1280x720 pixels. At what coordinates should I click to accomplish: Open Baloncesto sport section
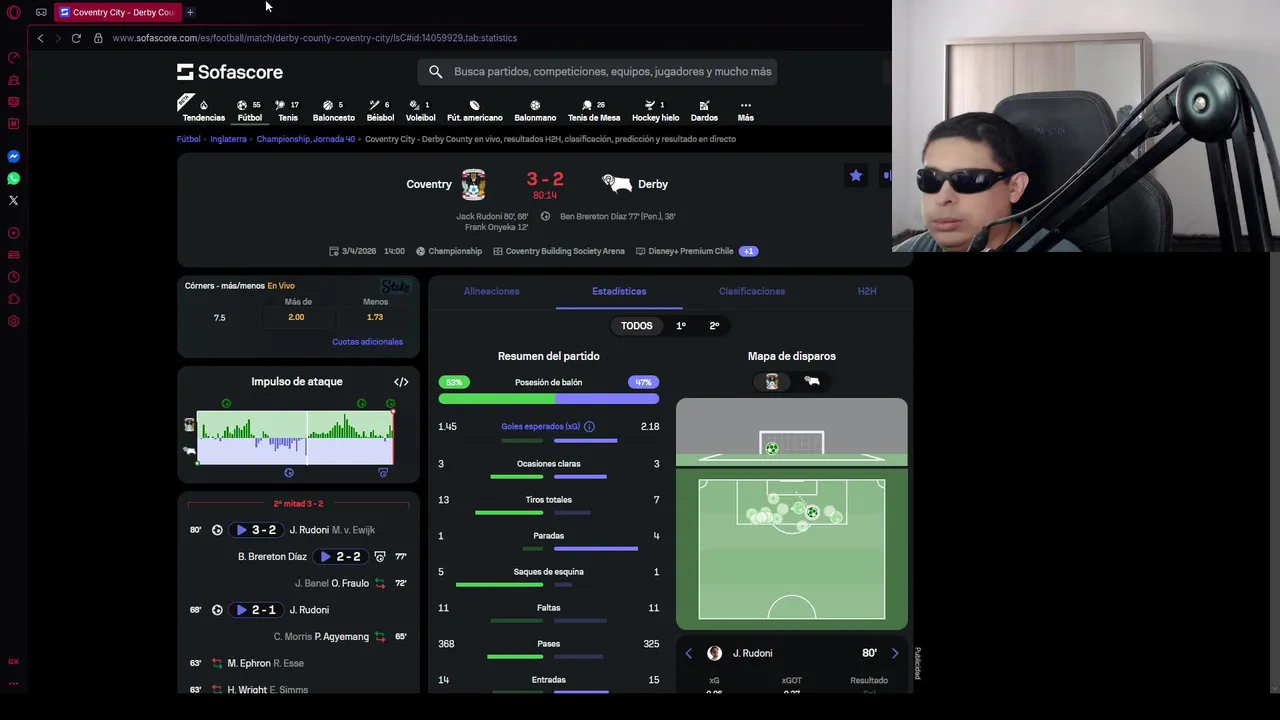click(334, 110)
